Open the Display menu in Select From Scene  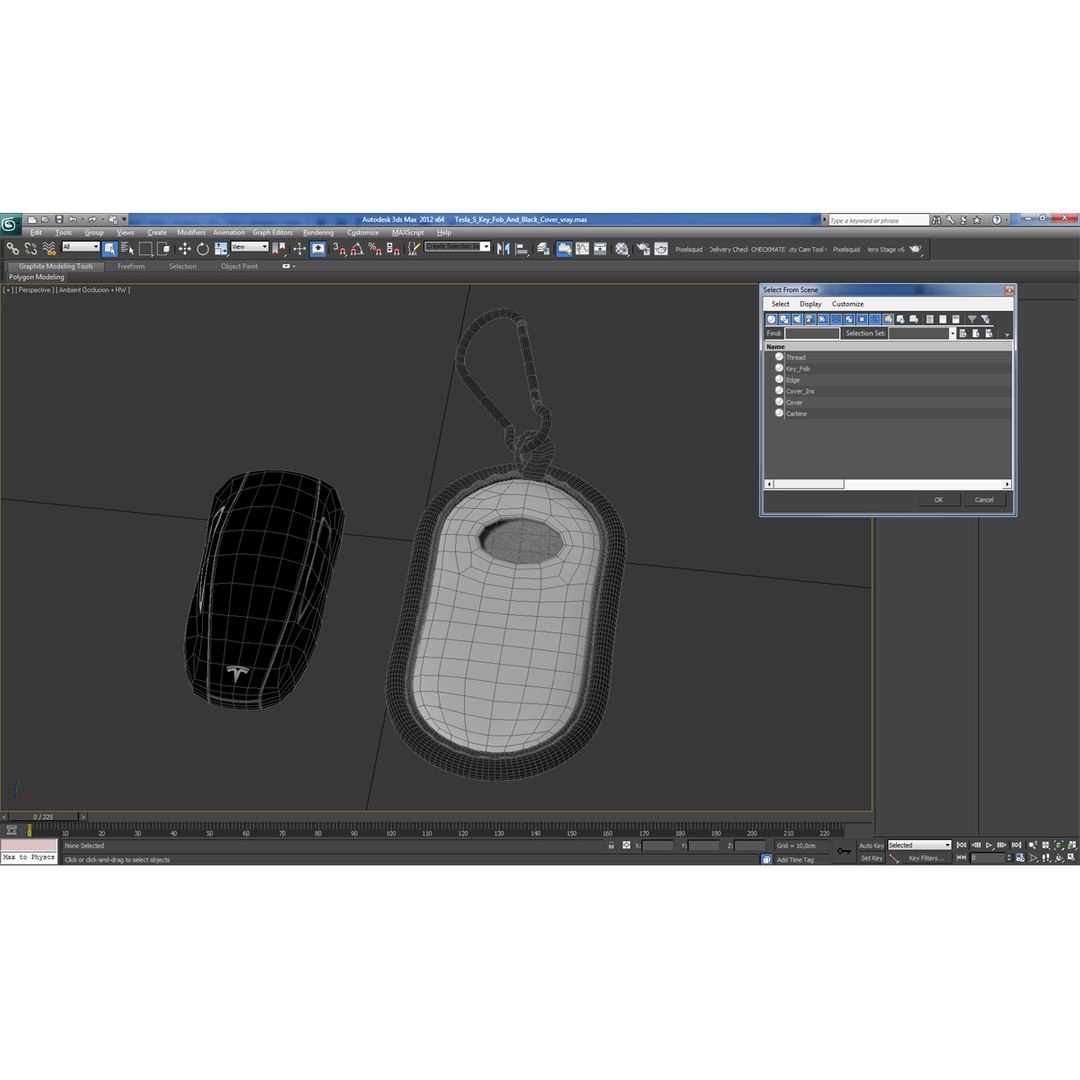pos(810,304)
